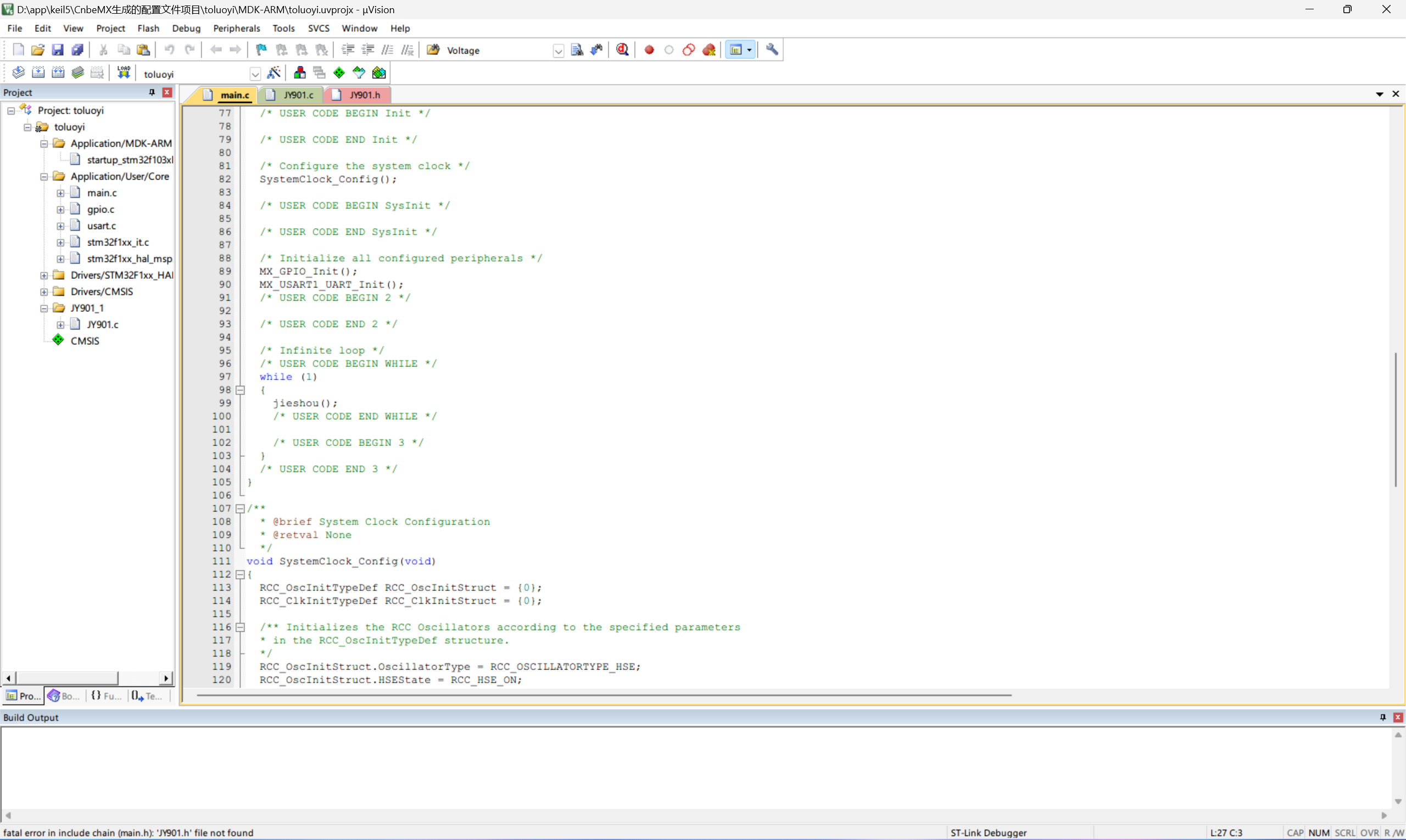Collapse the comment fold at line 107
Image resolution: width=1406 pixels, height=840 pixels.
(x=240, y=508)
